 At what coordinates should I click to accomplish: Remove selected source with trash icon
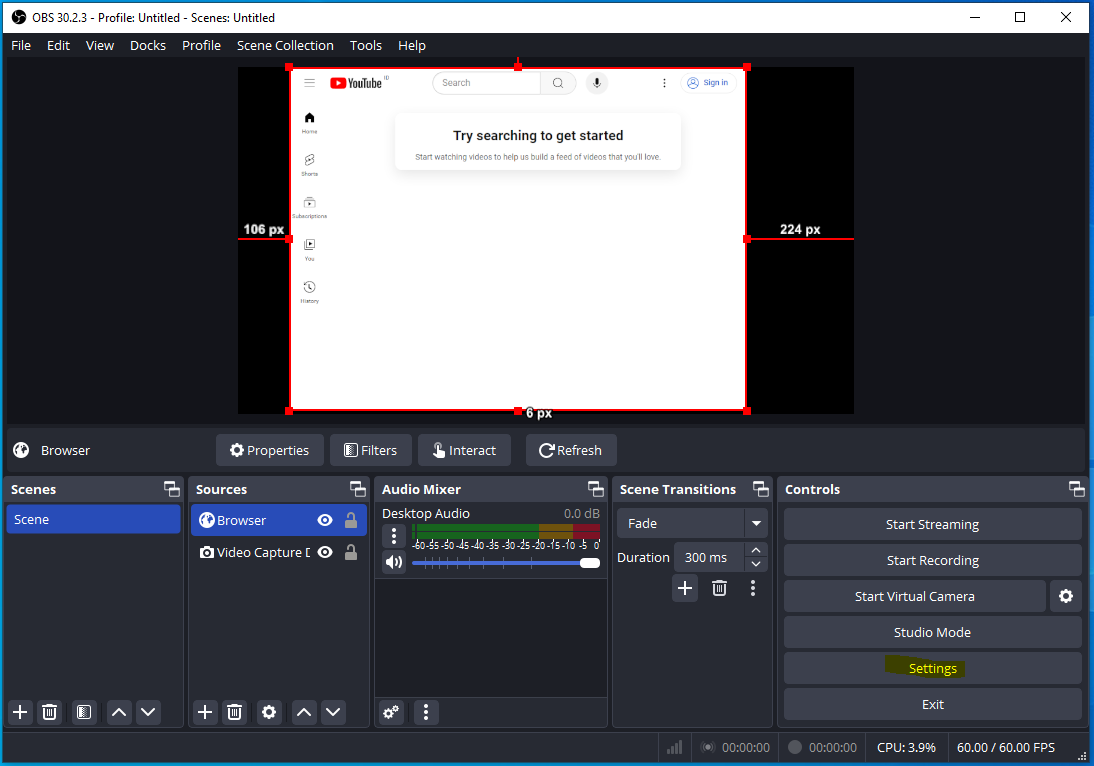(234, 712)
